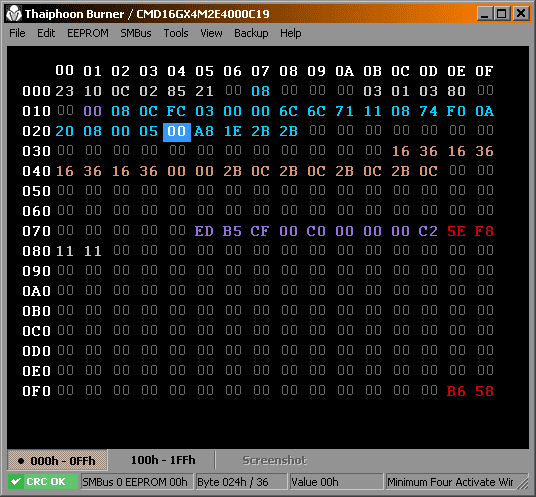Maximize the Thaiphoon Burner window
The height and width of the screenshot is (497, 536).
click(x=502, y=14)
